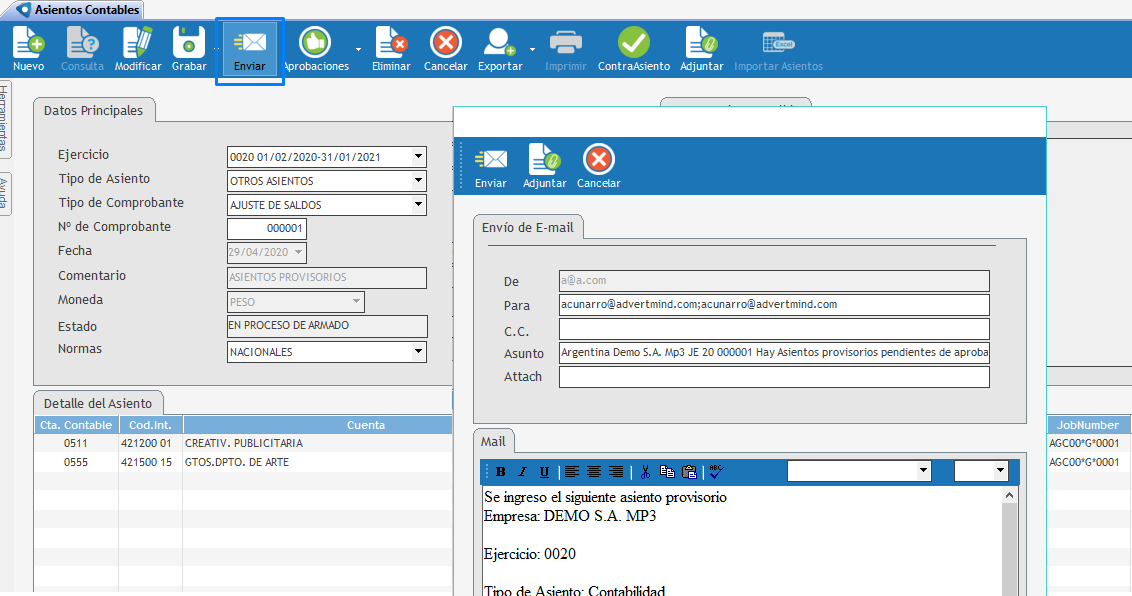Toggle italic formatting in mail editor
This screenshot has width=1132, height=596.
pyautogui.click(x=522, y=472)
